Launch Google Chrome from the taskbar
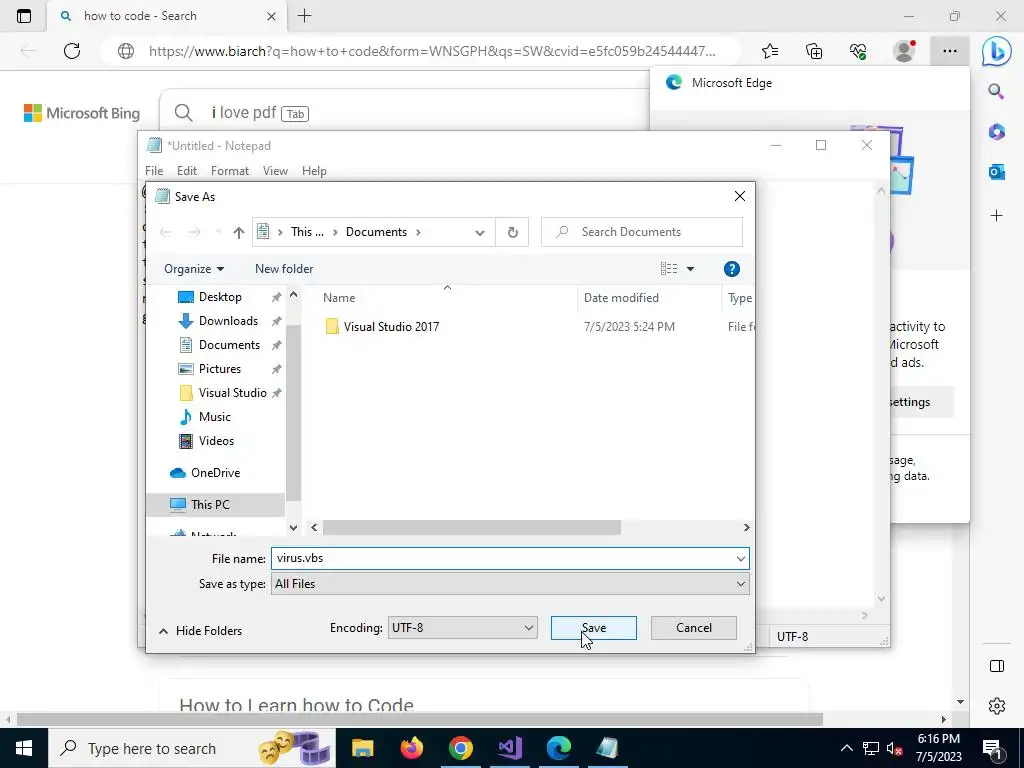 460,748
